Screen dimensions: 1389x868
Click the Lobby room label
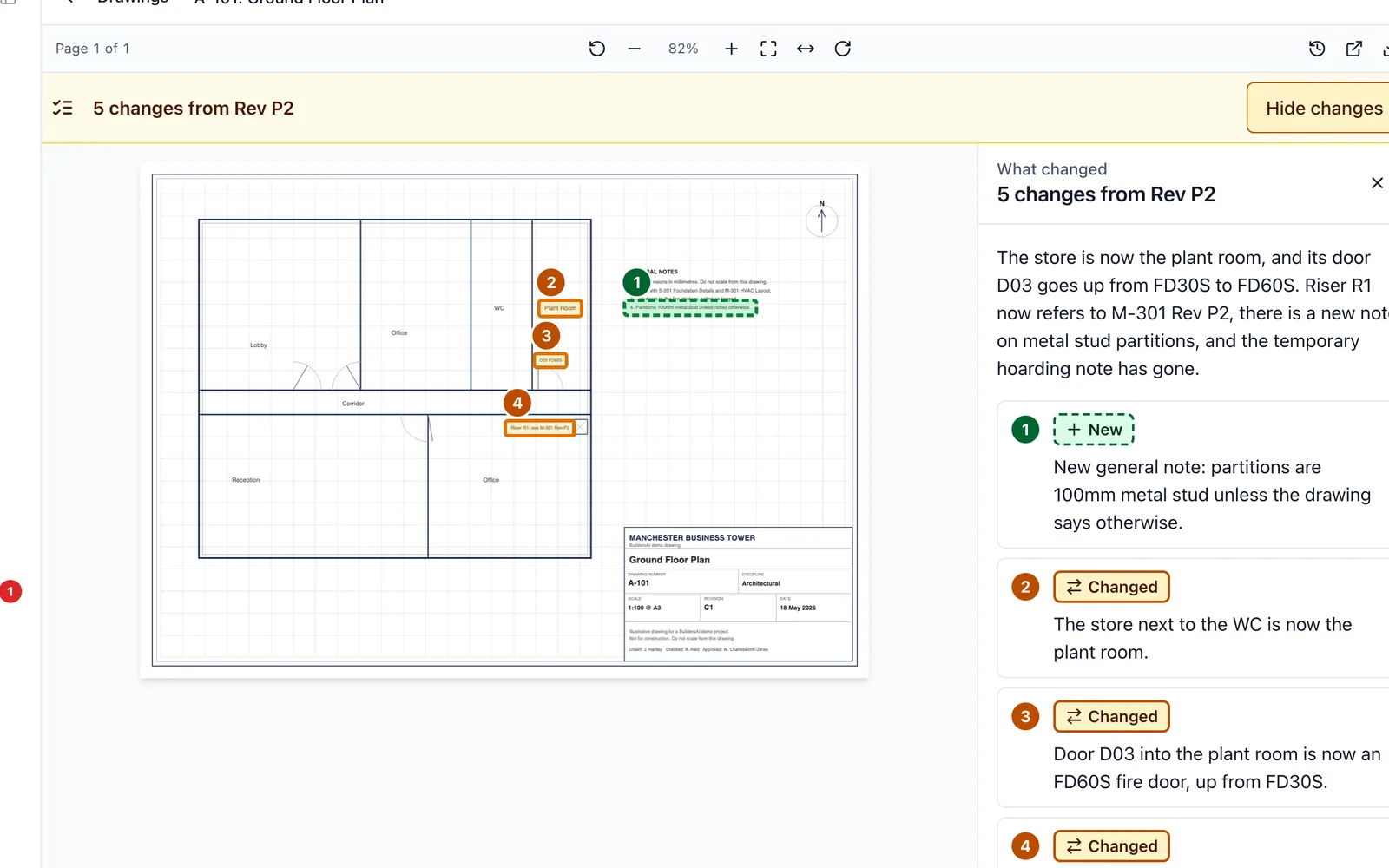click(259, 345)
